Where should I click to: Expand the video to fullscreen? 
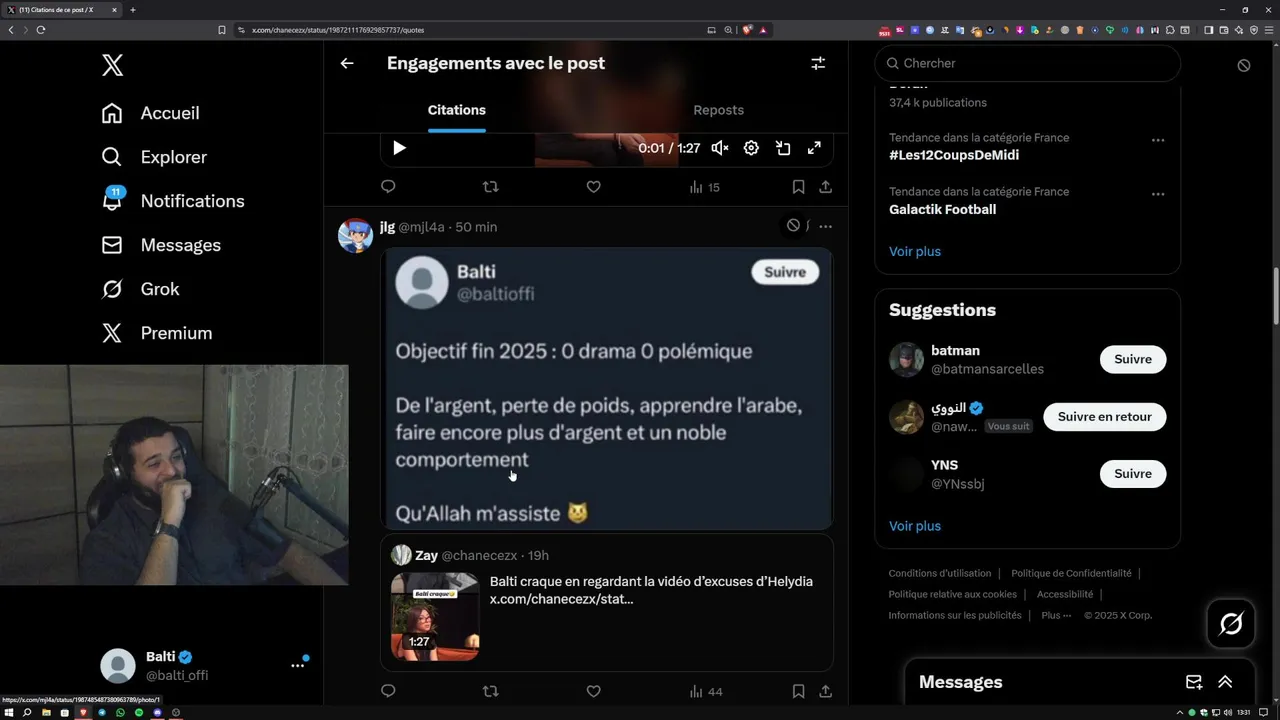pos(814,148)
